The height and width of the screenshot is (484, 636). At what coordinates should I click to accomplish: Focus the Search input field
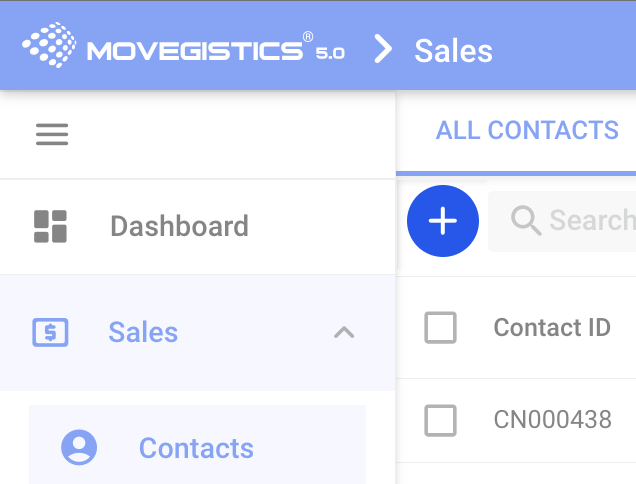coord(590,221)
